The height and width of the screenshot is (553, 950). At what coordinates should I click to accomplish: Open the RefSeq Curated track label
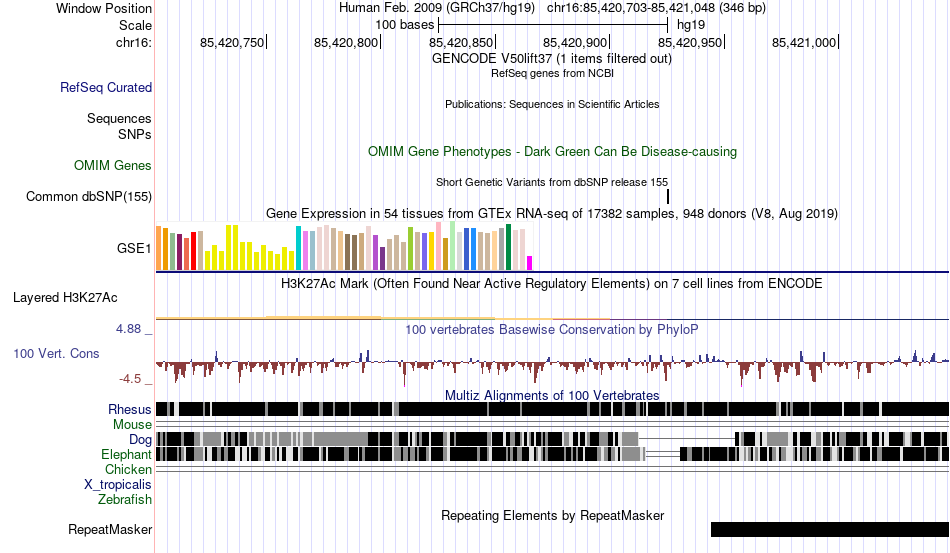pos(106,87)
